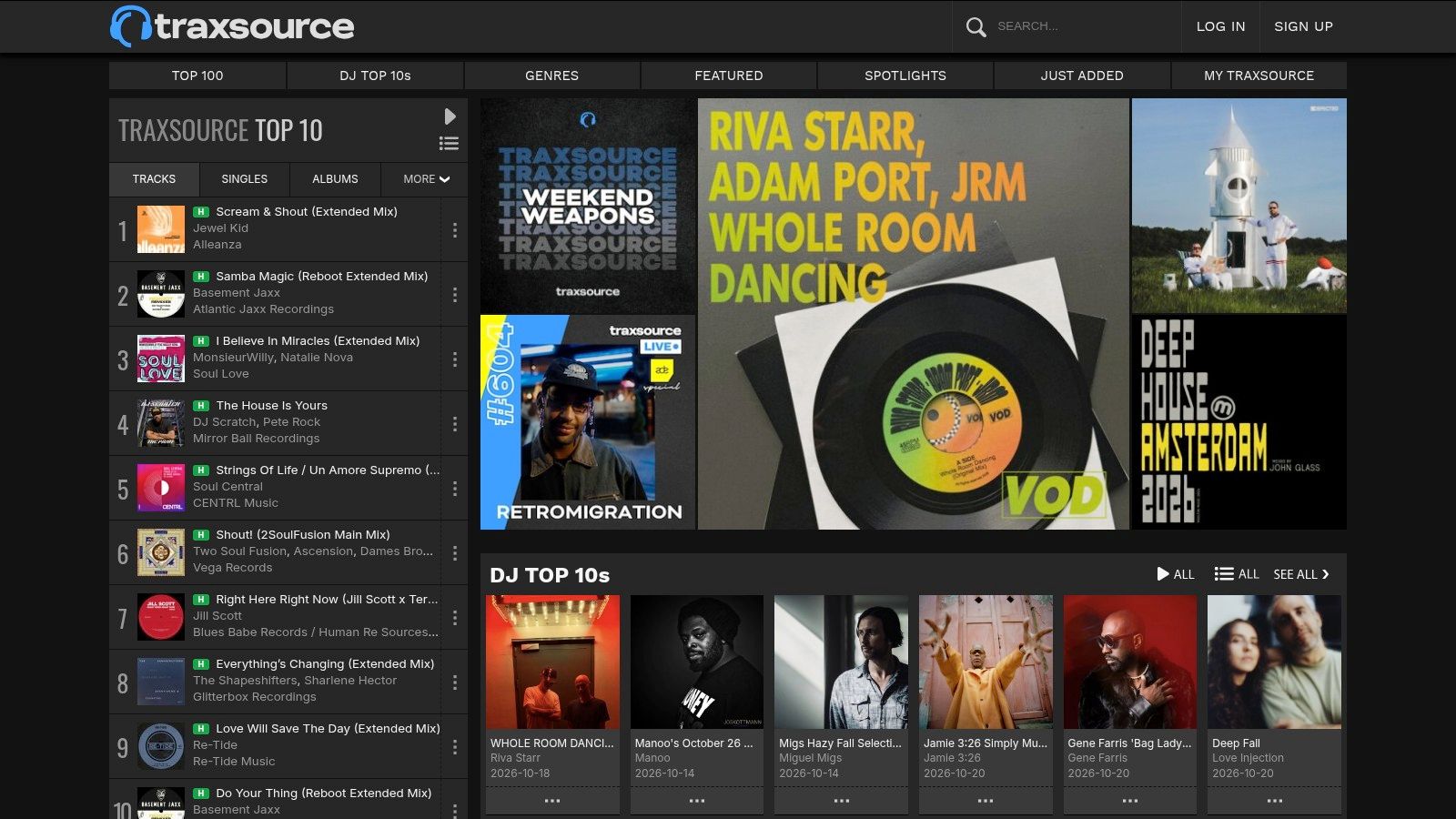Open the GENRES menu

(551, 76)
